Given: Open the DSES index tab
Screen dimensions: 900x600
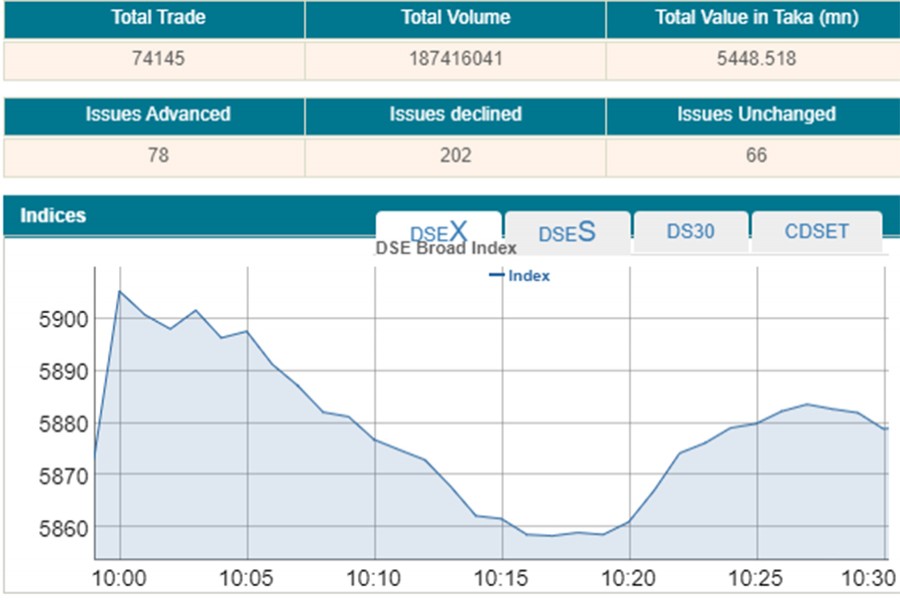Looking at the screenshot, I should click(567, 231).
